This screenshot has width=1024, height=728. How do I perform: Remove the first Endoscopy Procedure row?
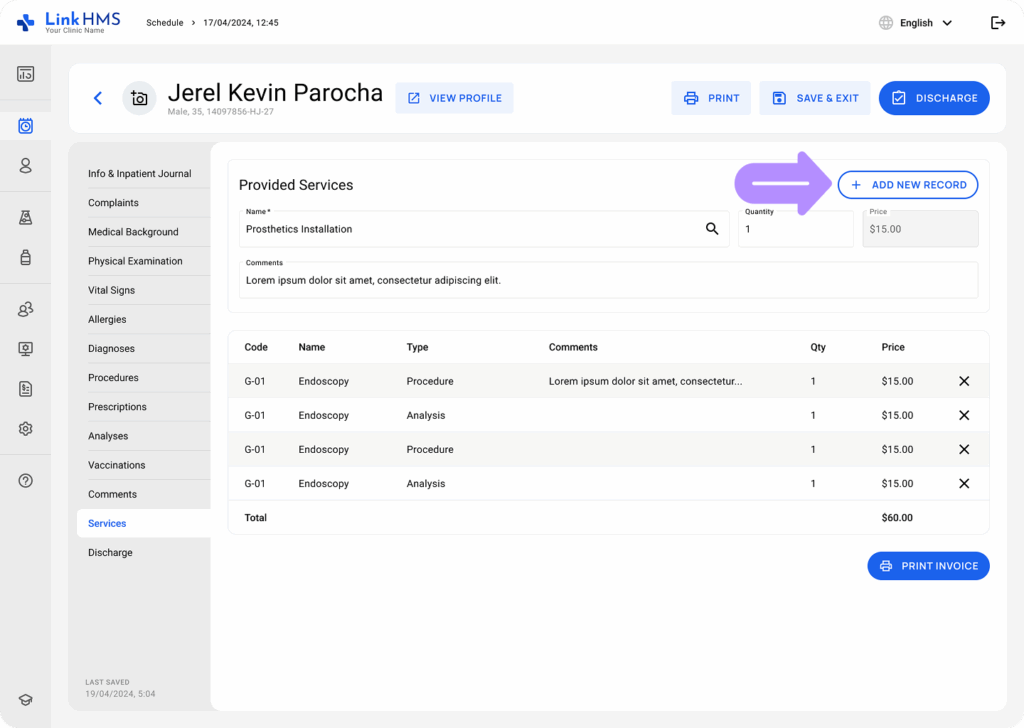964,381
